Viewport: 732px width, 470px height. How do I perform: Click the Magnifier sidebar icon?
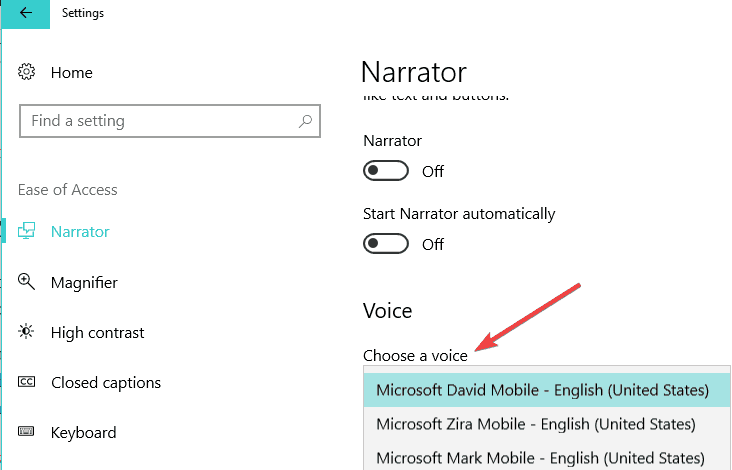click(x=27, y=283)
